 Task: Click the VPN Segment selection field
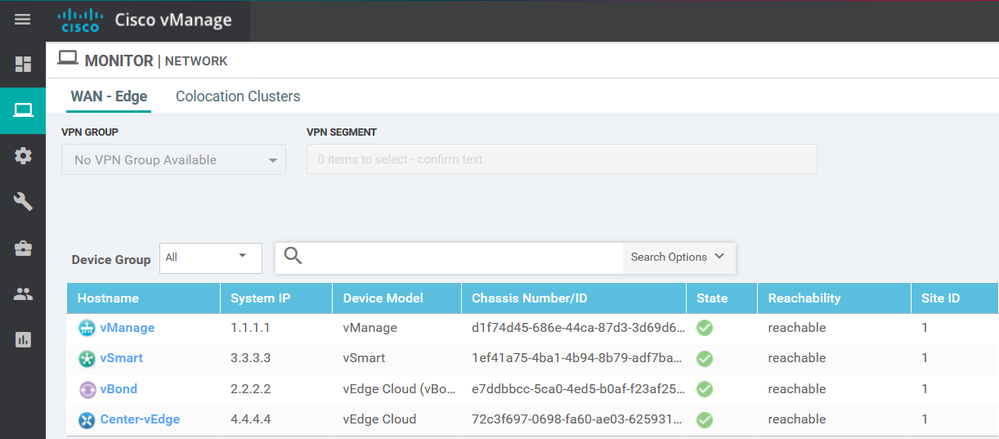coord(561,159)
